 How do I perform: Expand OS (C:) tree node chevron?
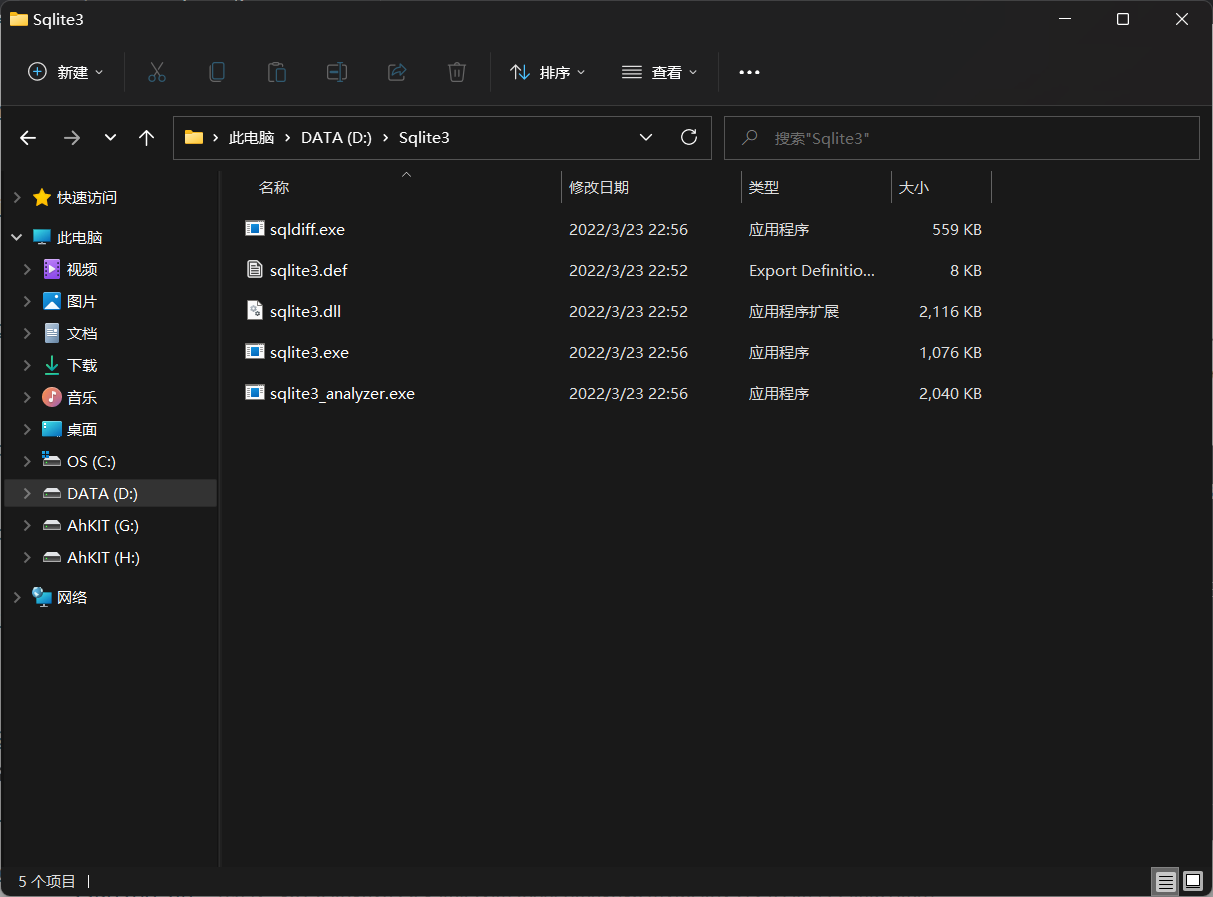(27, 462)
